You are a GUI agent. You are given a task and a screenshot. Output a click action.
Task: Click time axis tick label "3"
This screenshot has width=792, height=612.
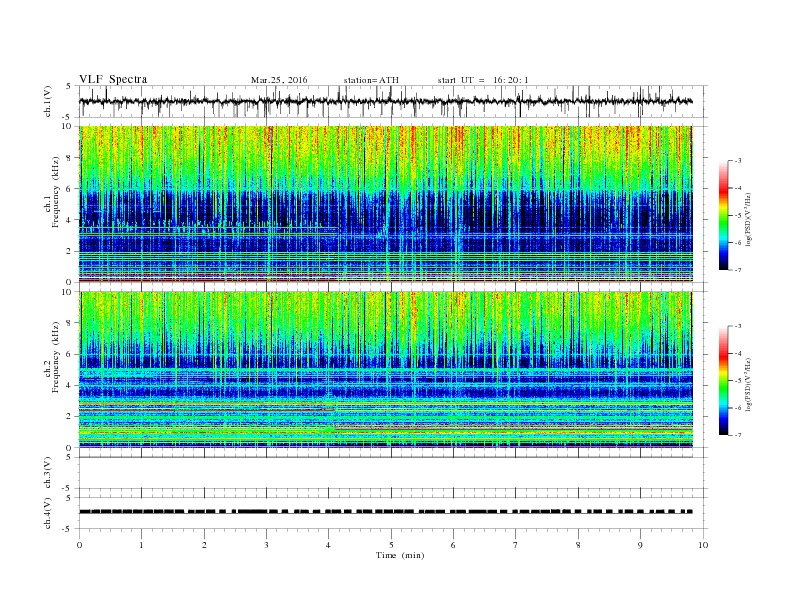(x=266, y=545)
